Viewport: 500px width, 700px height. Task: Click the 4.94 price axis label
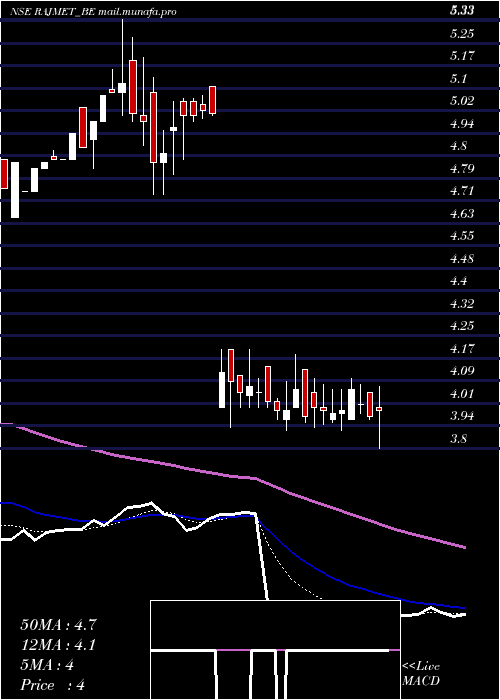click(x=462, y=123)
